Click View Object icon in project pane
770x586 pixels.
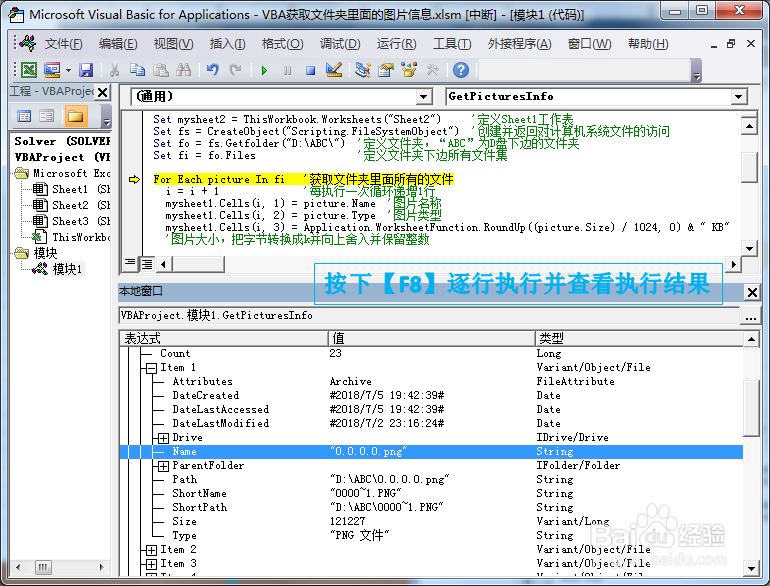(x=47, y=116)
